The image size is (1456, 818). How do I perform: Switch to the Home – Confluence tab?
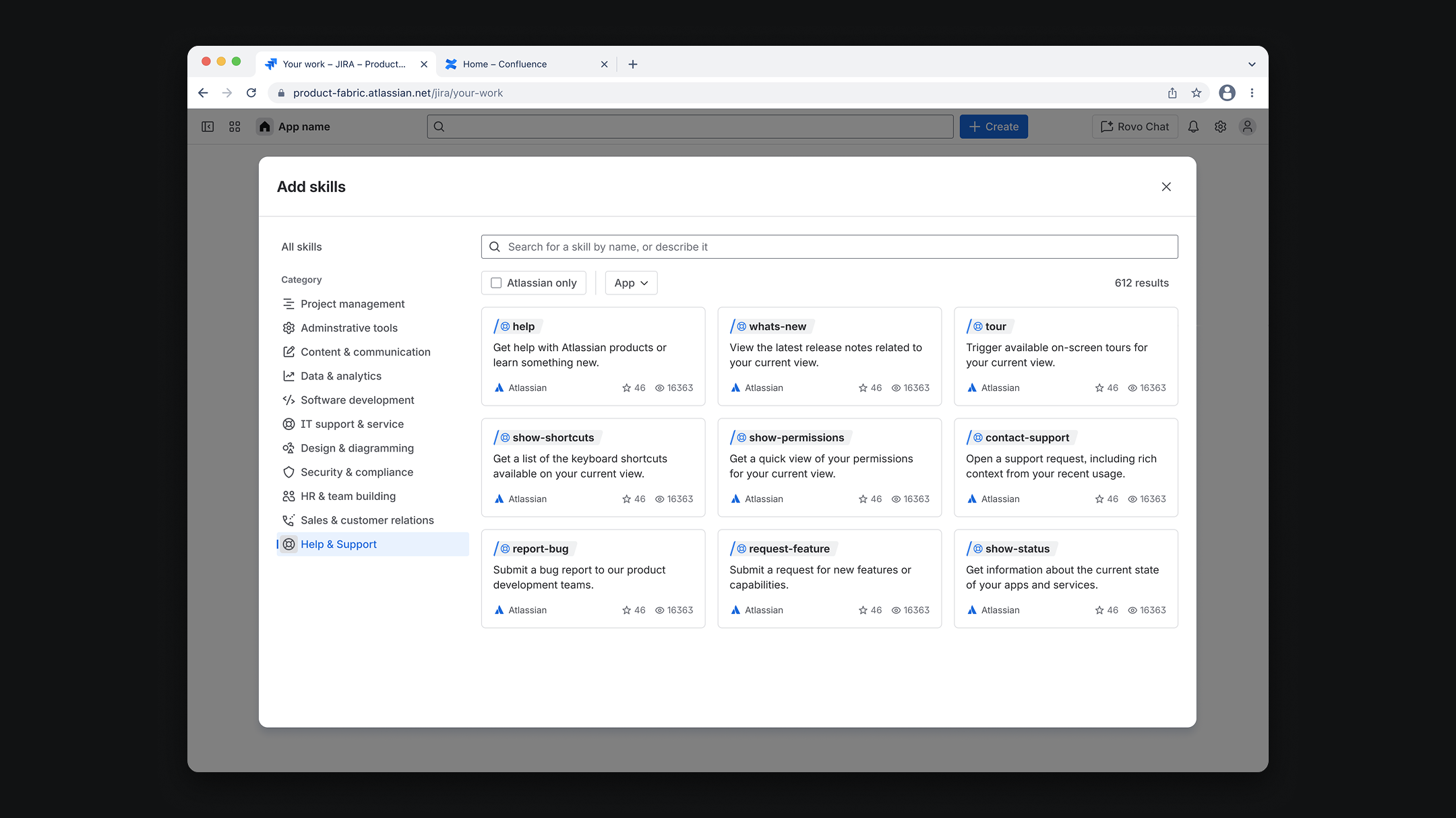(526, 64)
